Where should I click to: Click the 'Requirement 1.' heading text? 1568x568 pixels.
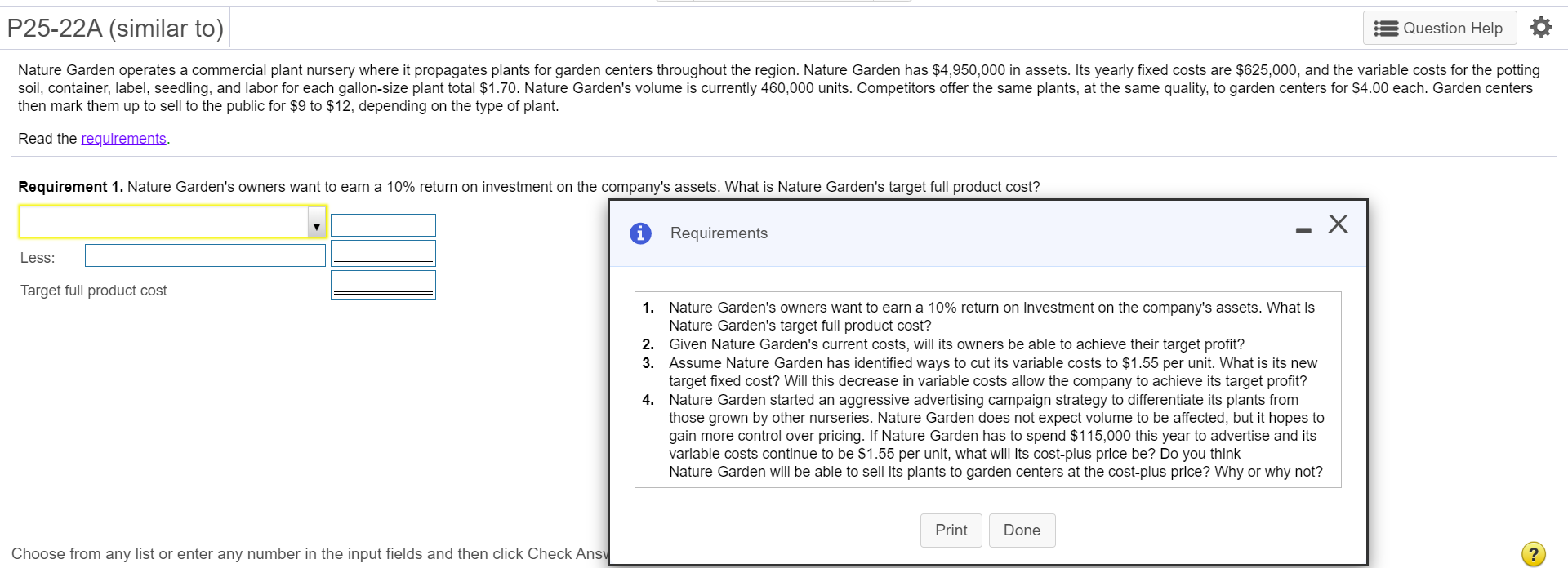[x=71, y=187]
